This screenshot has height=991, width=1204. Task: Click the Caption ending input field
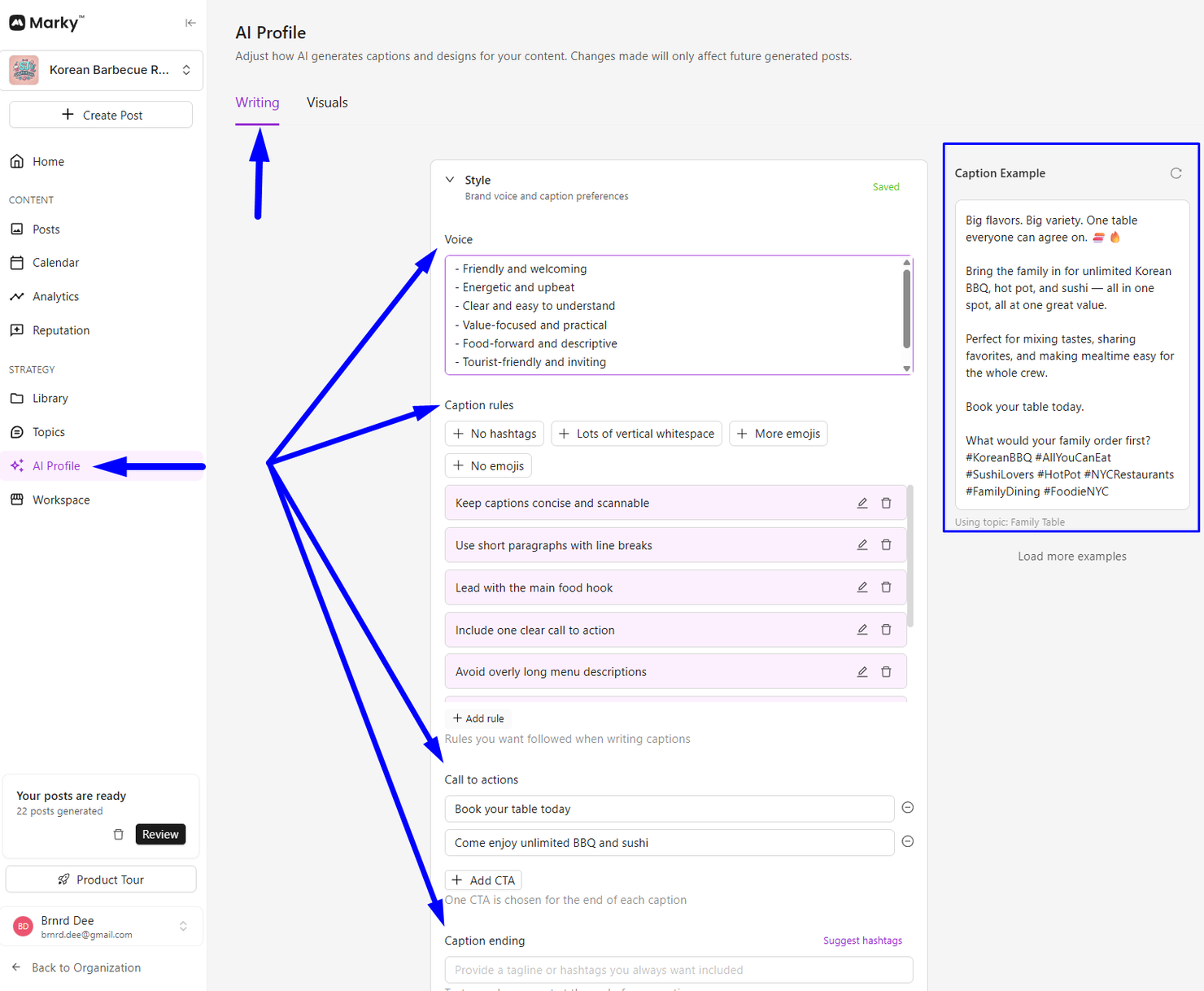point(678,970)
